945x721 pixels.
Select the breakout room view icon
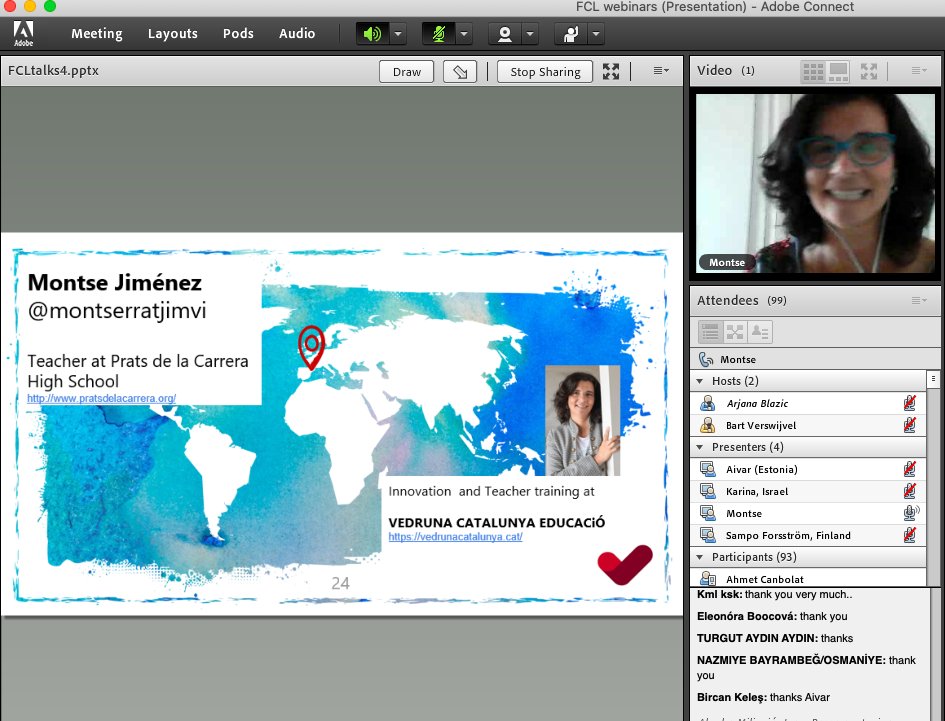(x=735, y=332)
